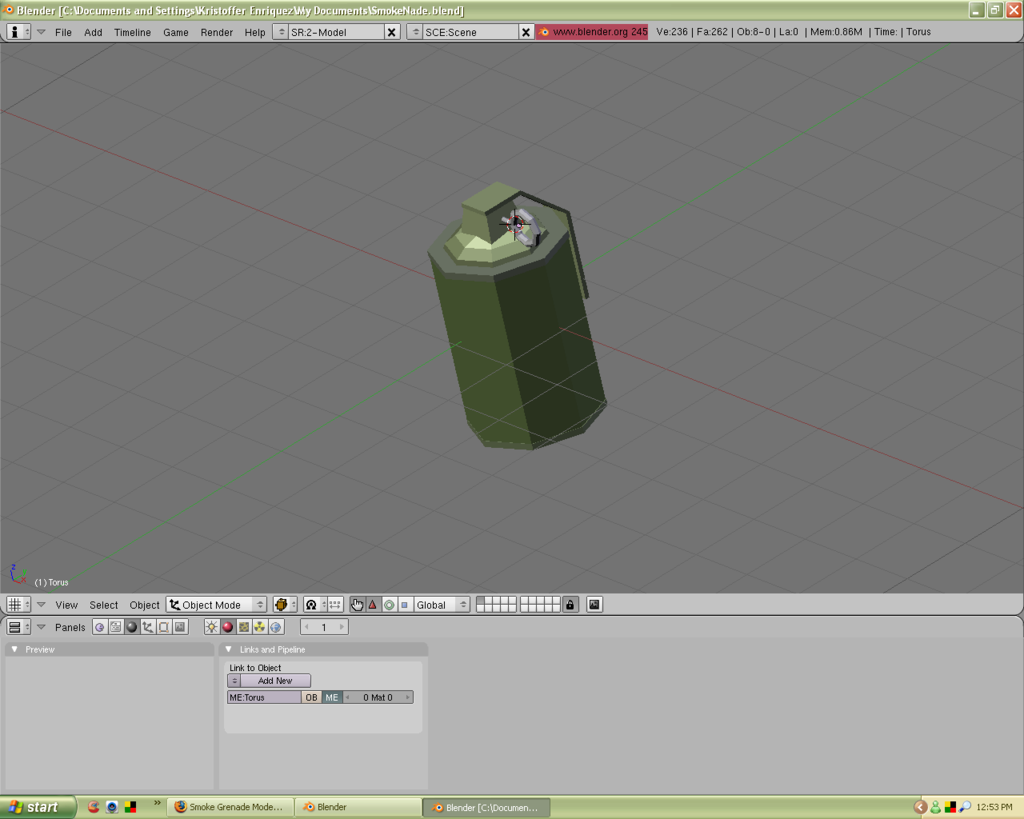The height and width of the screenshot is (819, 1024).
Task: Toggle the ME link button
Action: click(332, 697)
